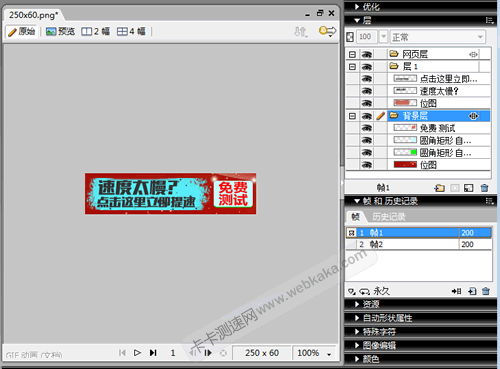500x369 pixels.
Task: Hide the 速度太慢? layer
Action: point(367,91)
